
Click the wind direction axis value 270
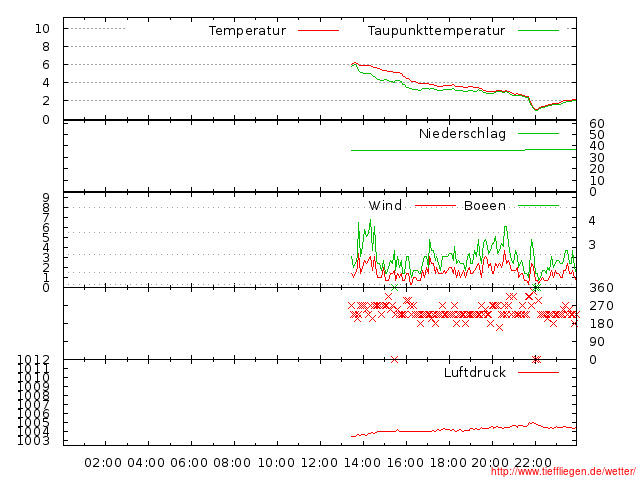601,306
